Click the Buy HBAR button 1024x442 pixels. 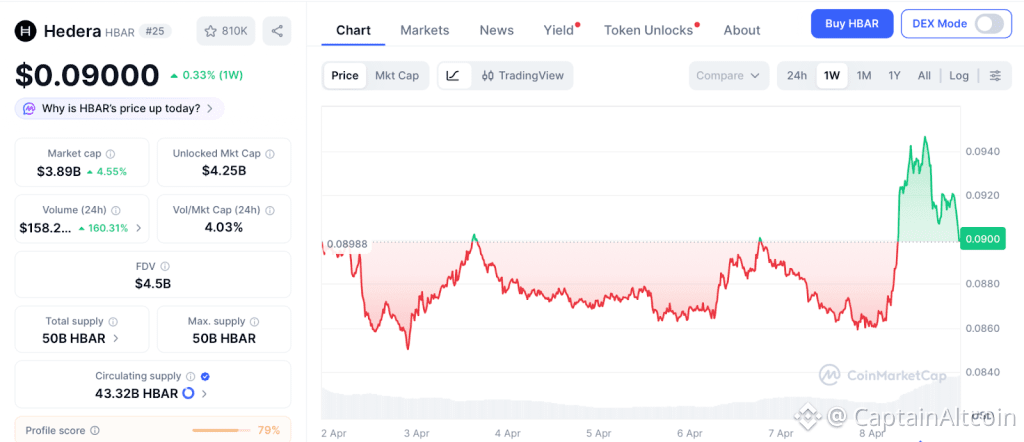tap(851, 24)
